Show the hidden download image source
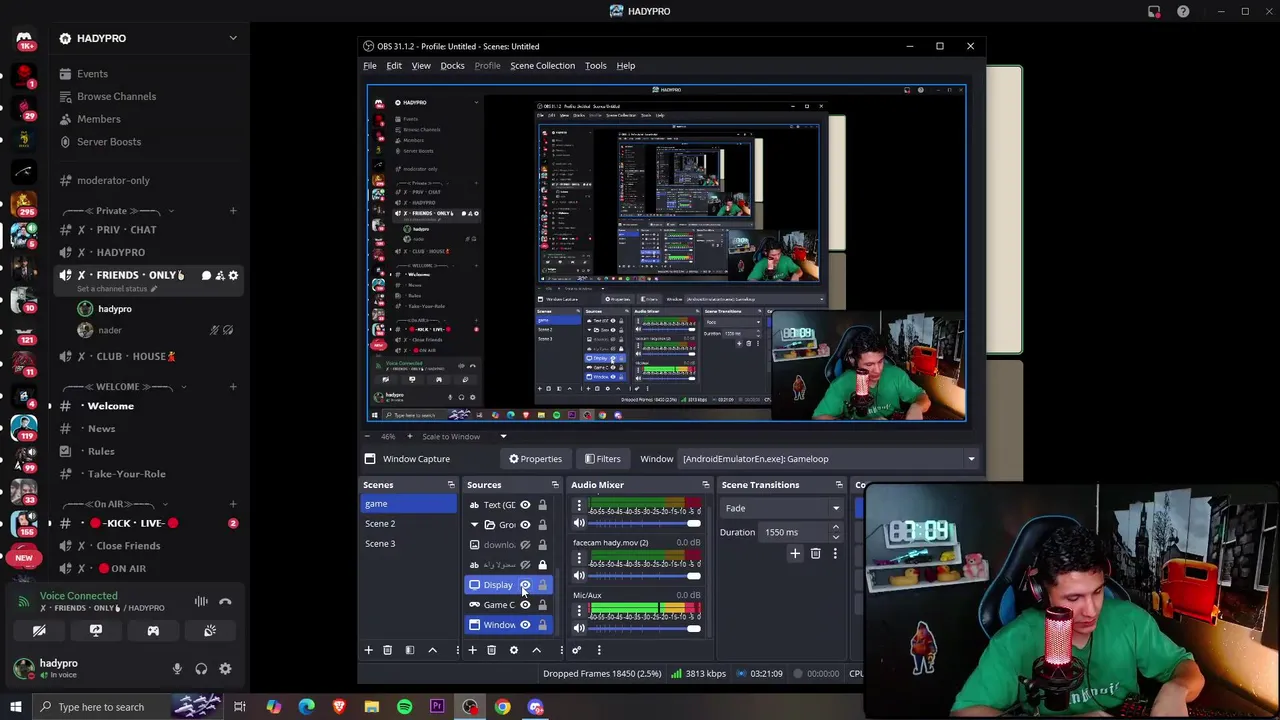This screenshot has height=720, width=1280. click(525, 545)
